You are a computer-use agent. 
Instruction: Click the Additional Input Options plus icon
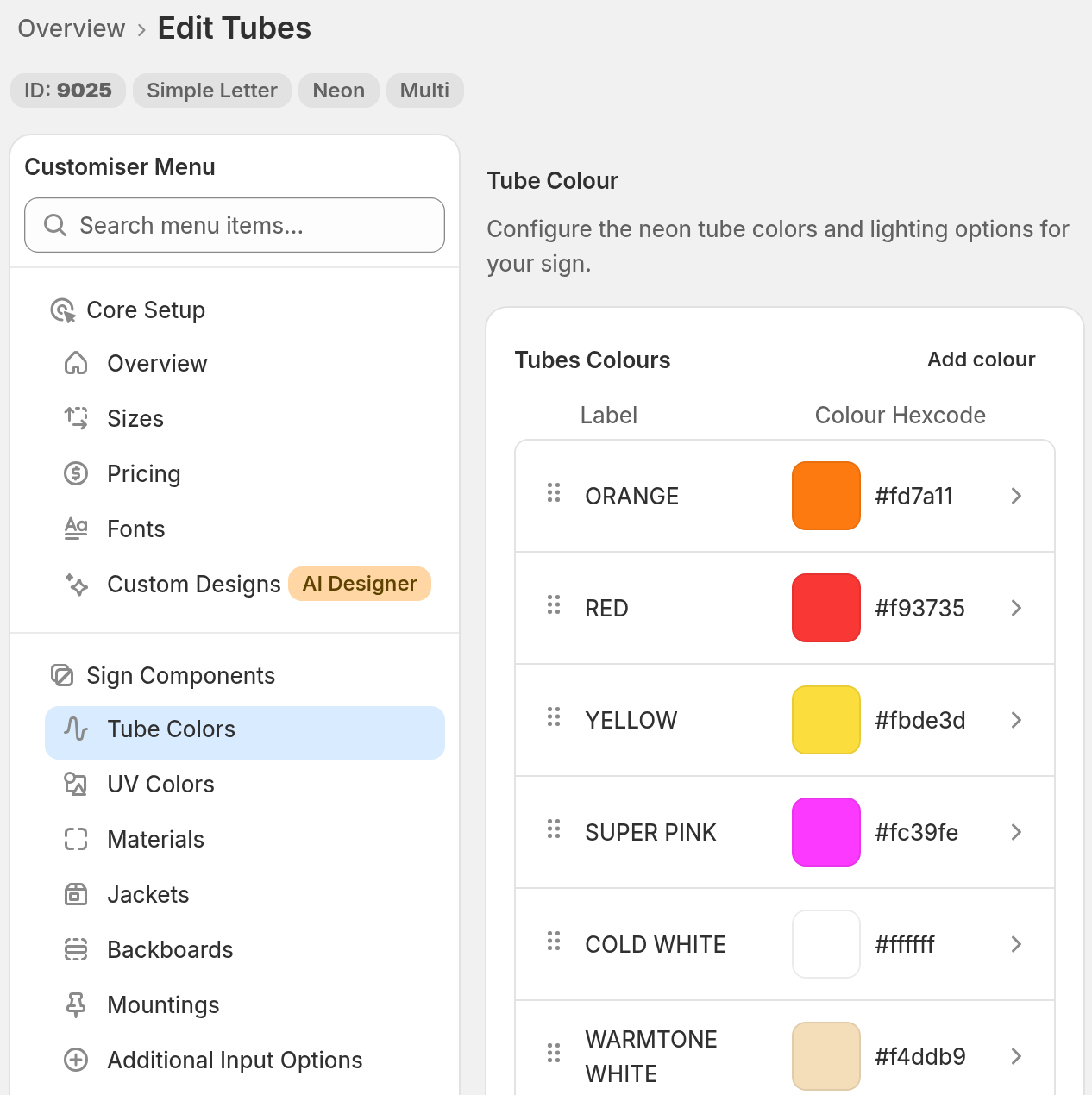point(76,1060)
